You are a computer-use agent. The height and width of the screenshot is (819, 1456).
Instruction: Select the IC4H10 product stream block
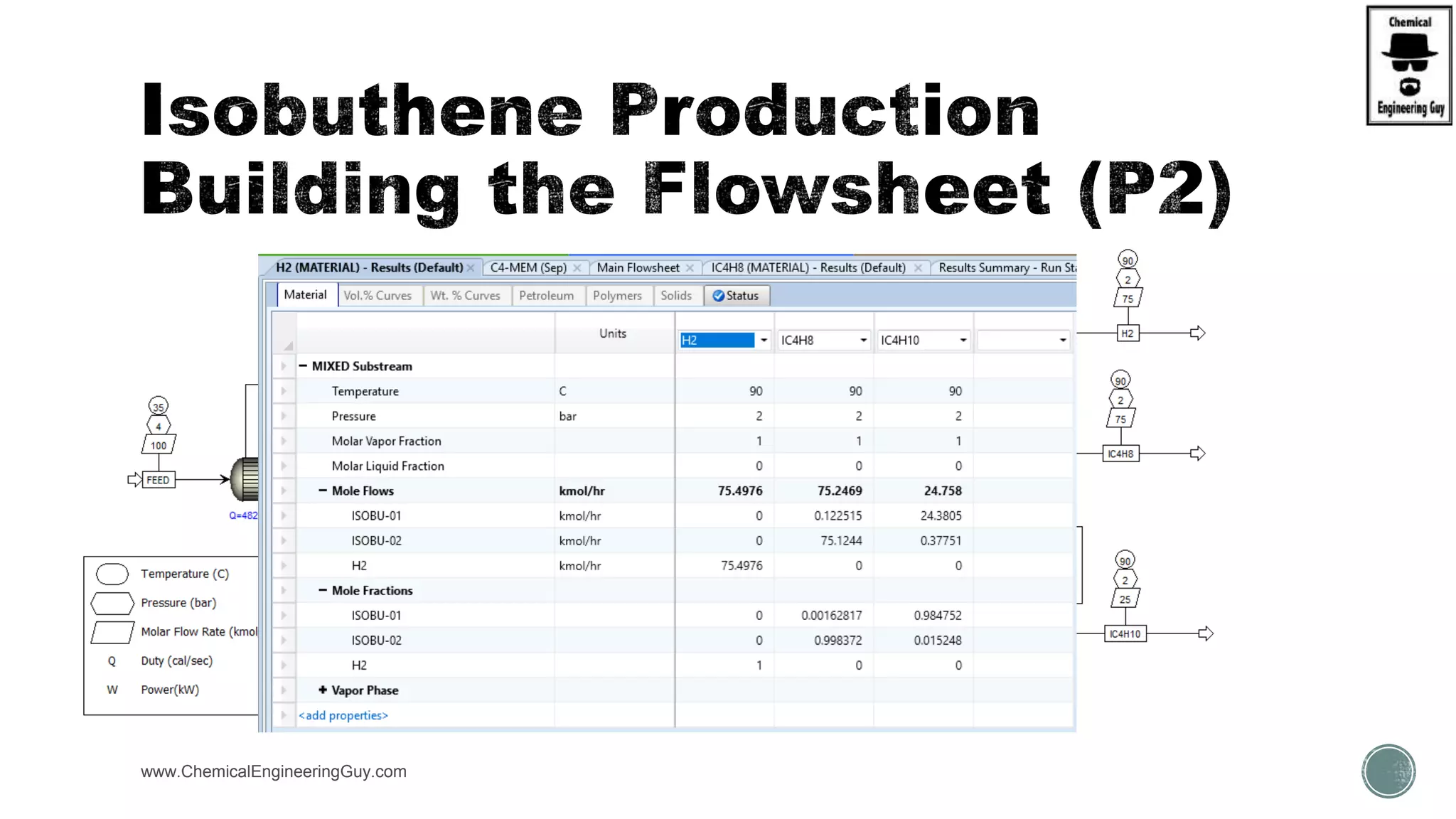(1125, 633)
